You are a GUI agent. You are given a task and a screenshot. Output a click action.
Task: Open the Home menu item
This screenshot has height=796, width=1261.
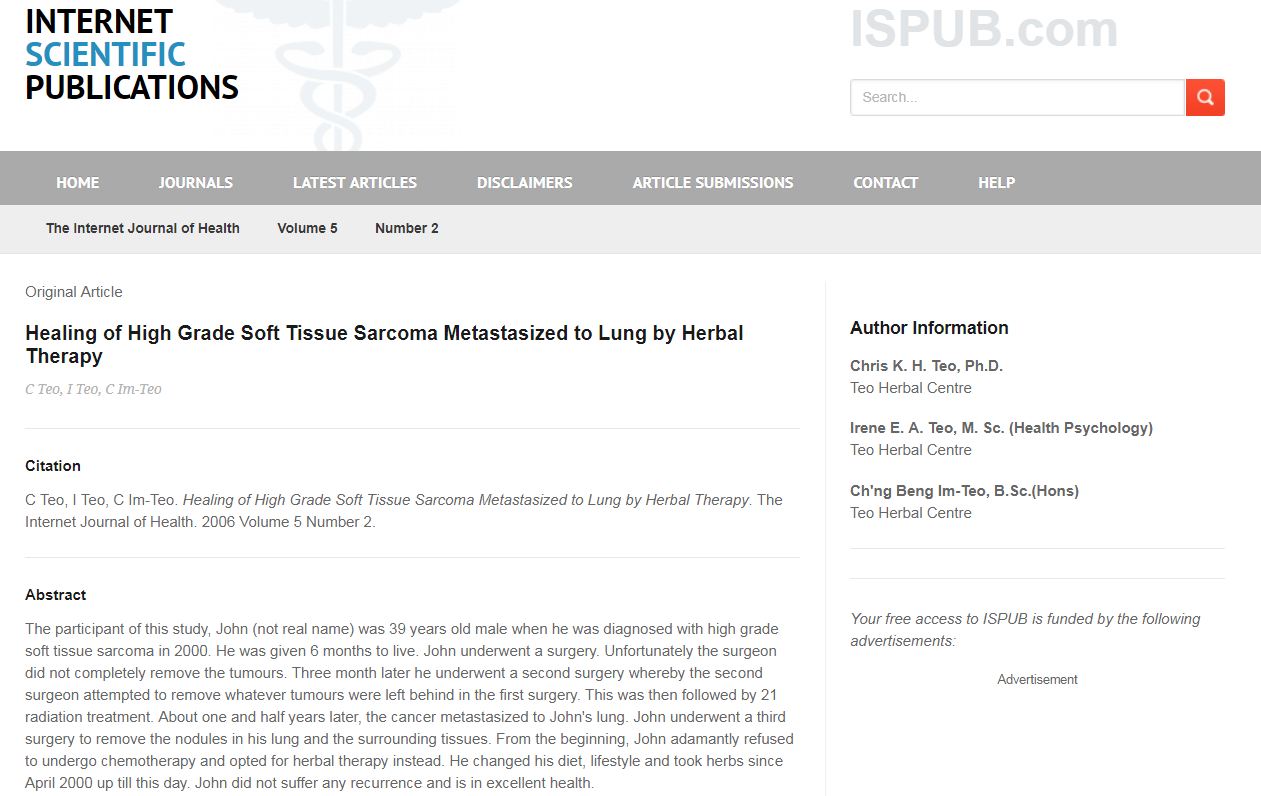point(77,182)
